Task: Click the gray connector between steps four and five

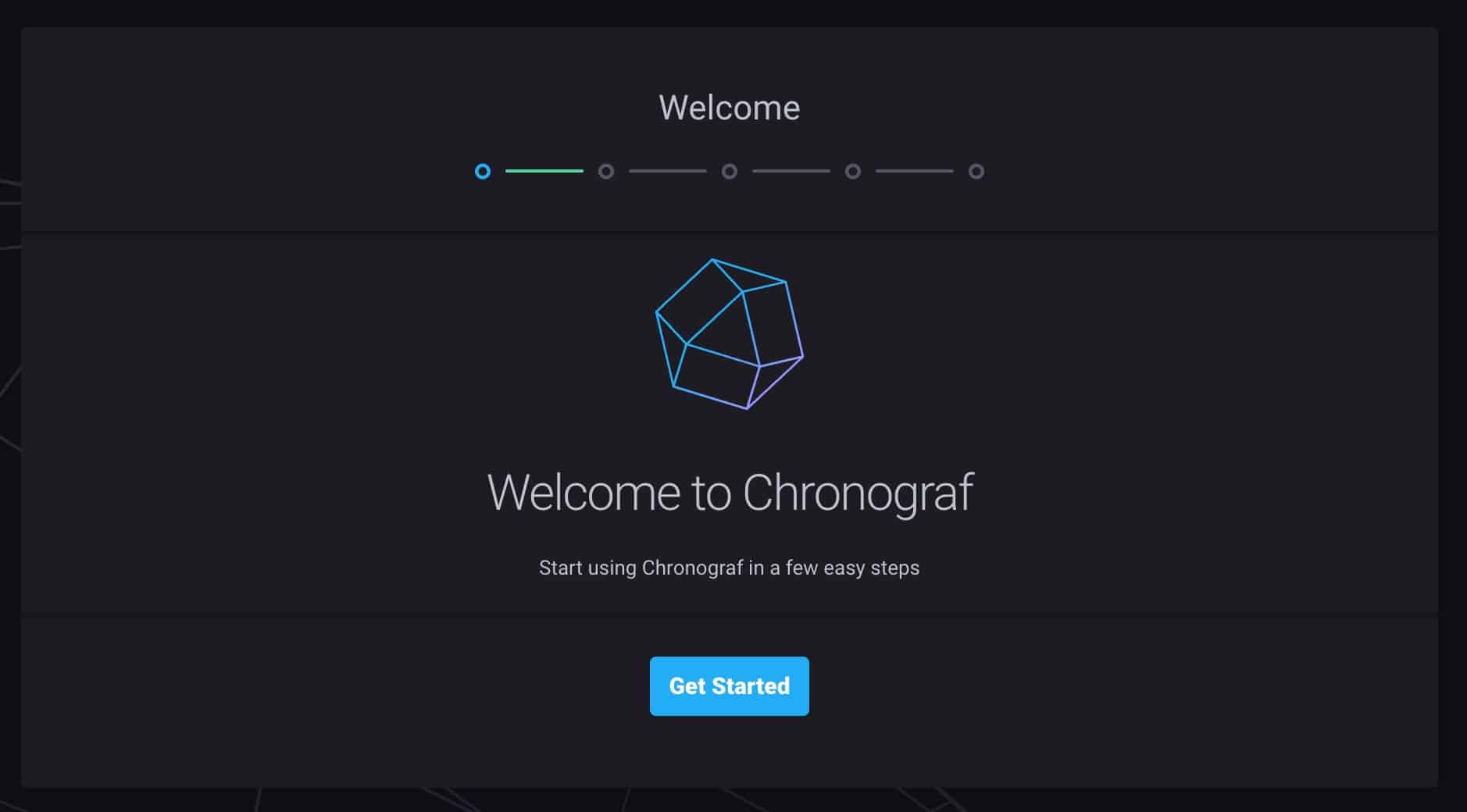Action: pos(915,171)
